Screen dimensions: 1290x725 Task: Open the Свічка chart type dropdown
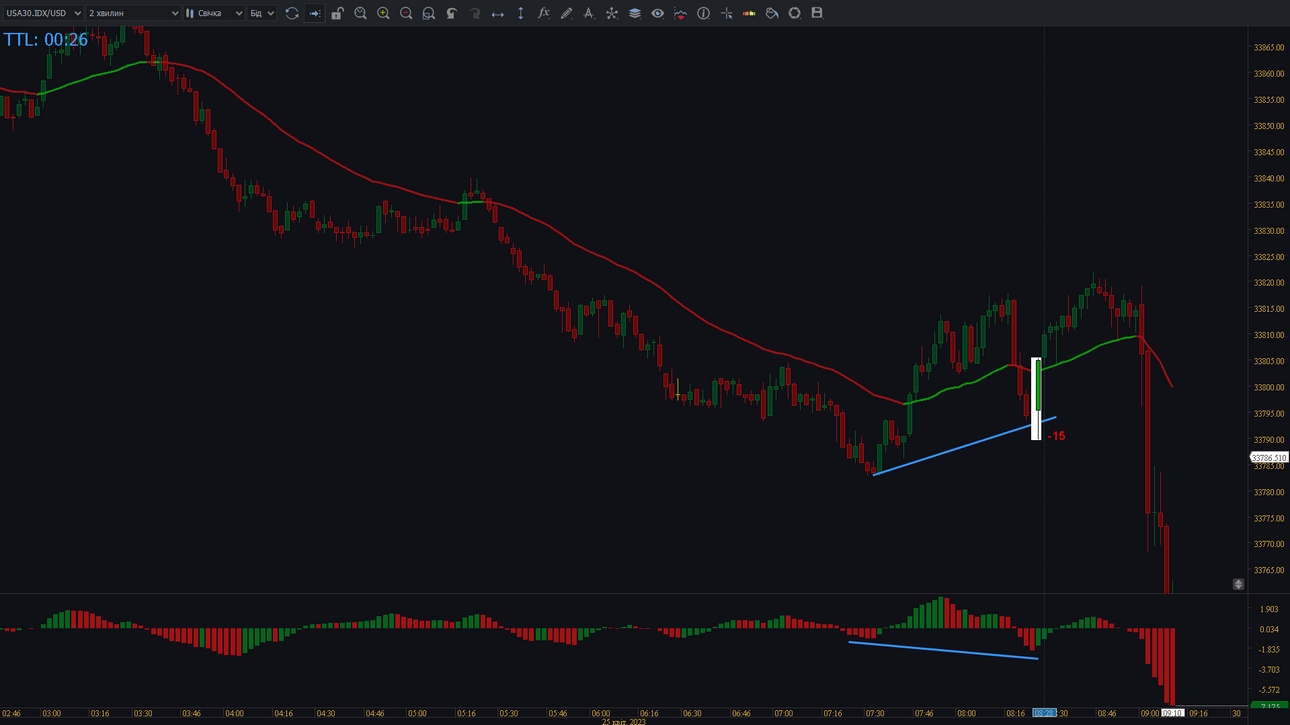click(x=214, y=13)
